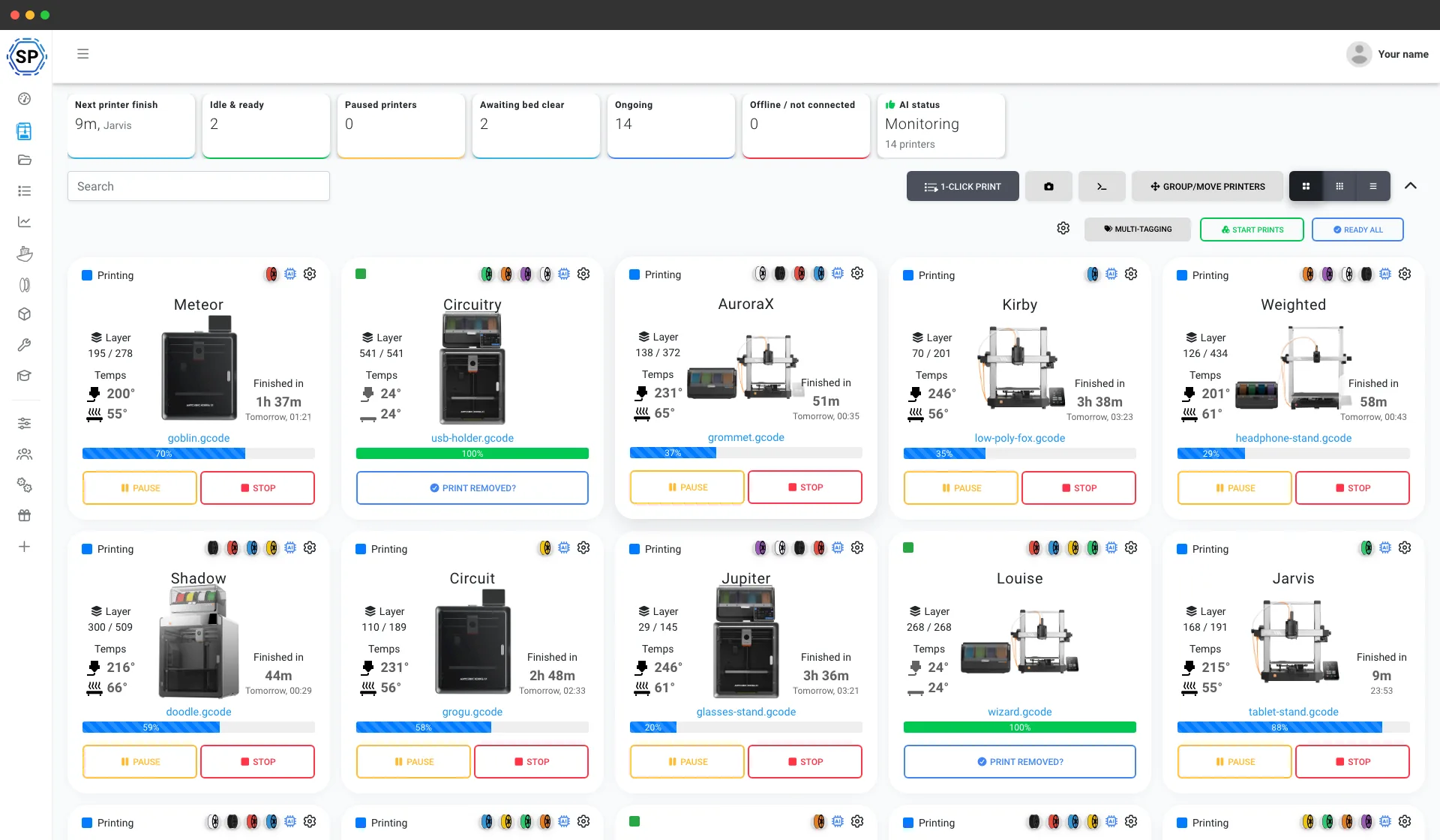The image size is (1440, 840).
Task: Click the Multi-Tagging button
Action: click(x=1138, y=229)
